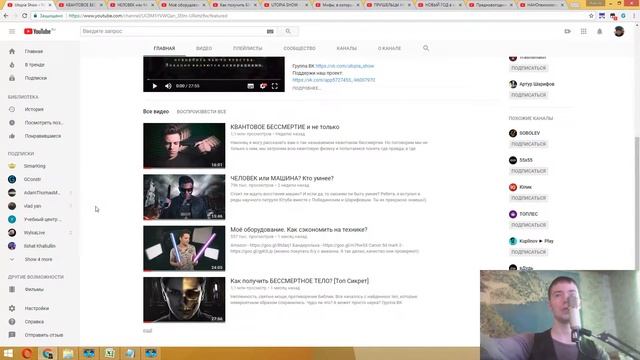Viewport: 640px width, 360px height.
Task: Subscribe to Kuplinov Play channel
Action: (529, 252)
